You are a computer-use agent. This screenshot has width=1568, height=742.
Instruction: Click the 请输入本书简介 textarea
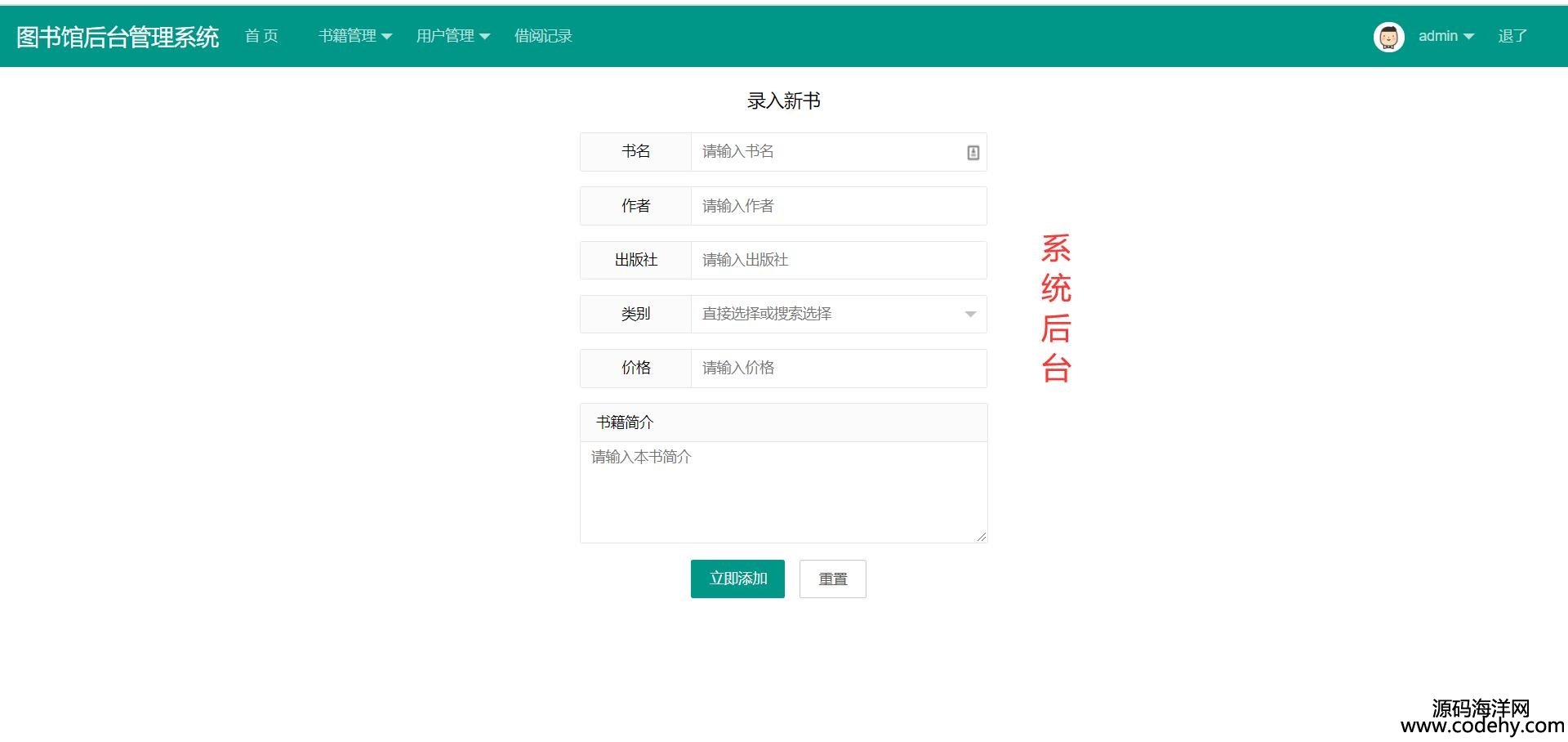(783, 493)
